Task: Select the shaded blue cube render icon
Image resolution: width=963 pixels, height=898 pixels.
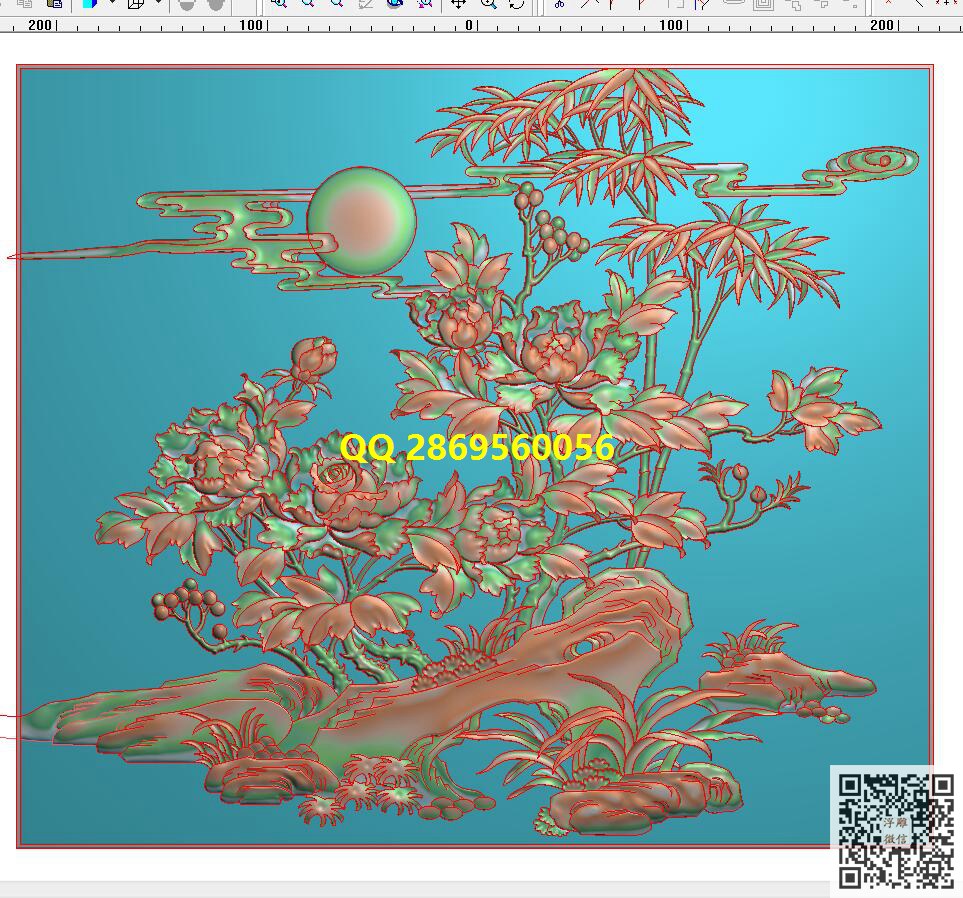Action: click(90, 4)
